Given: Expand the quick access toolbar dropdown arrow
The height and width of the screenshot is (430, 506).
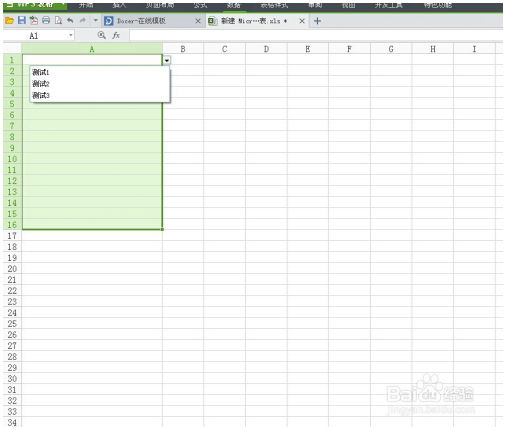Looking at the screenshot, I should [x=96, y=20].
